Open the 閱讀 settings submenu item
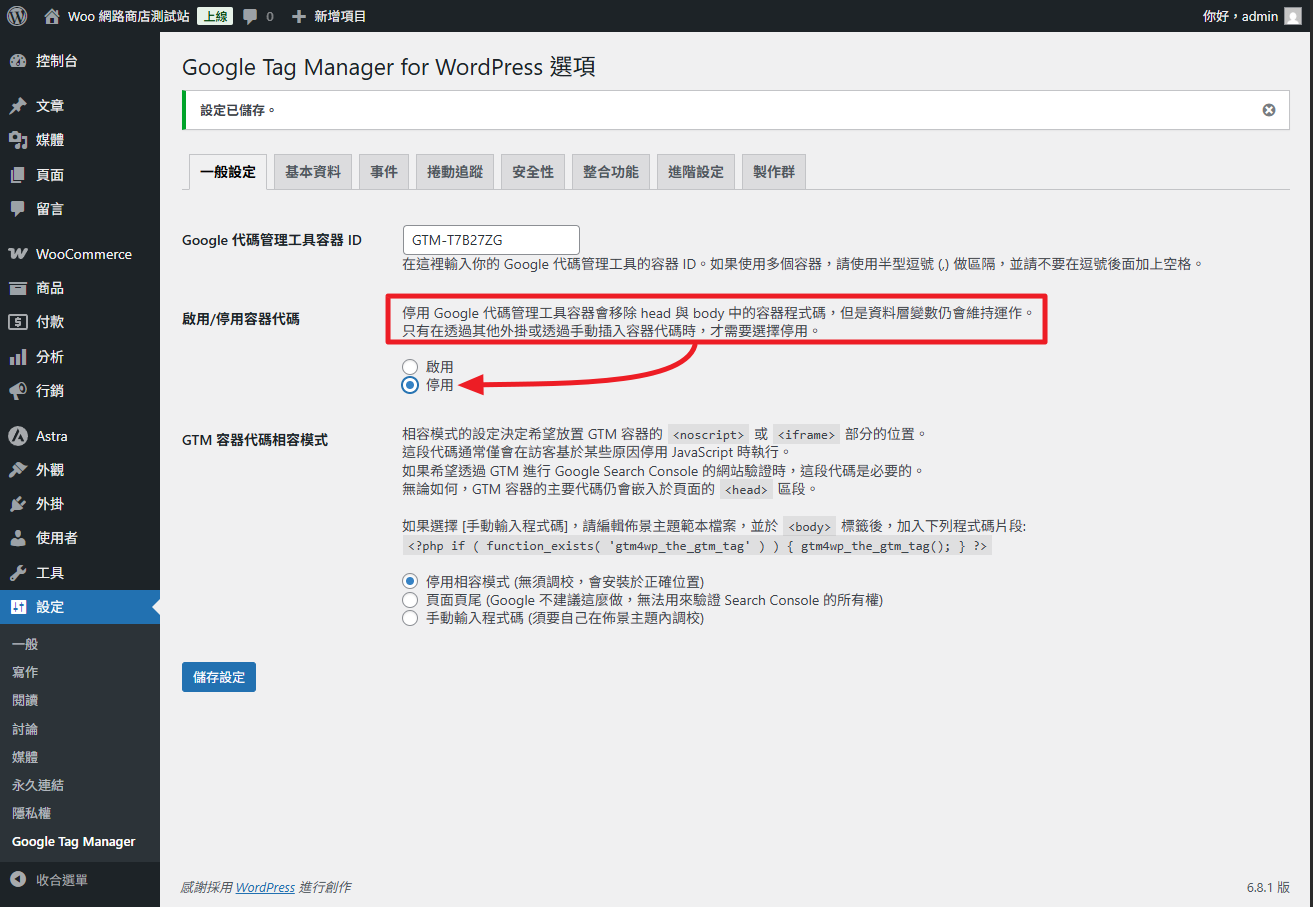1313x907 pixels. coord(25,700)
